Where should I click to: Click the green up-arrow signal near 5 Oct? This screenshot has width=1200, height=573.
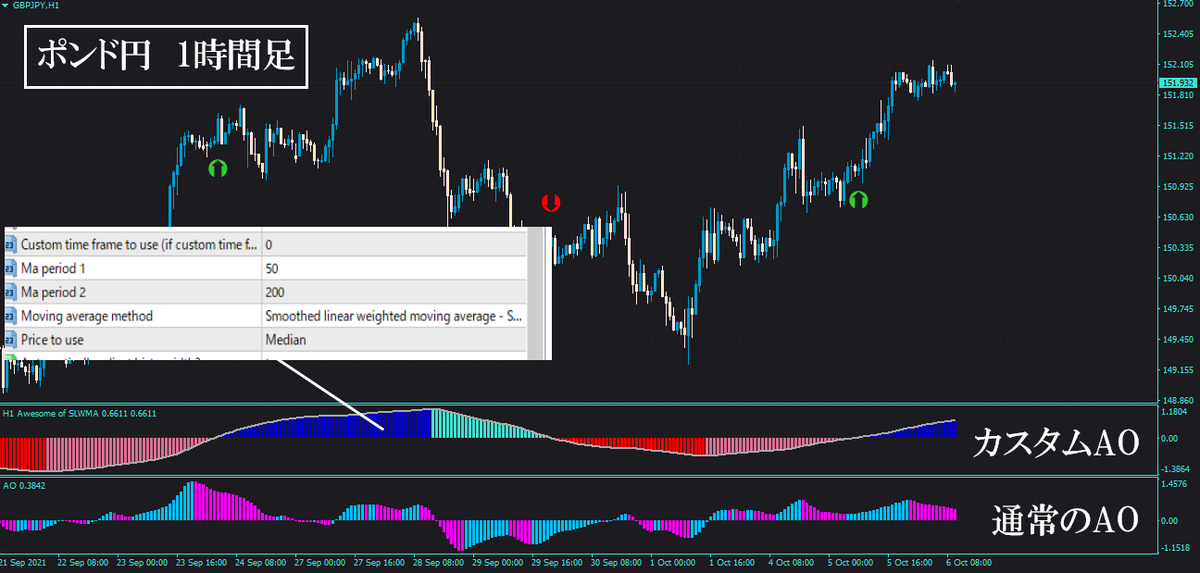(858, 199)
